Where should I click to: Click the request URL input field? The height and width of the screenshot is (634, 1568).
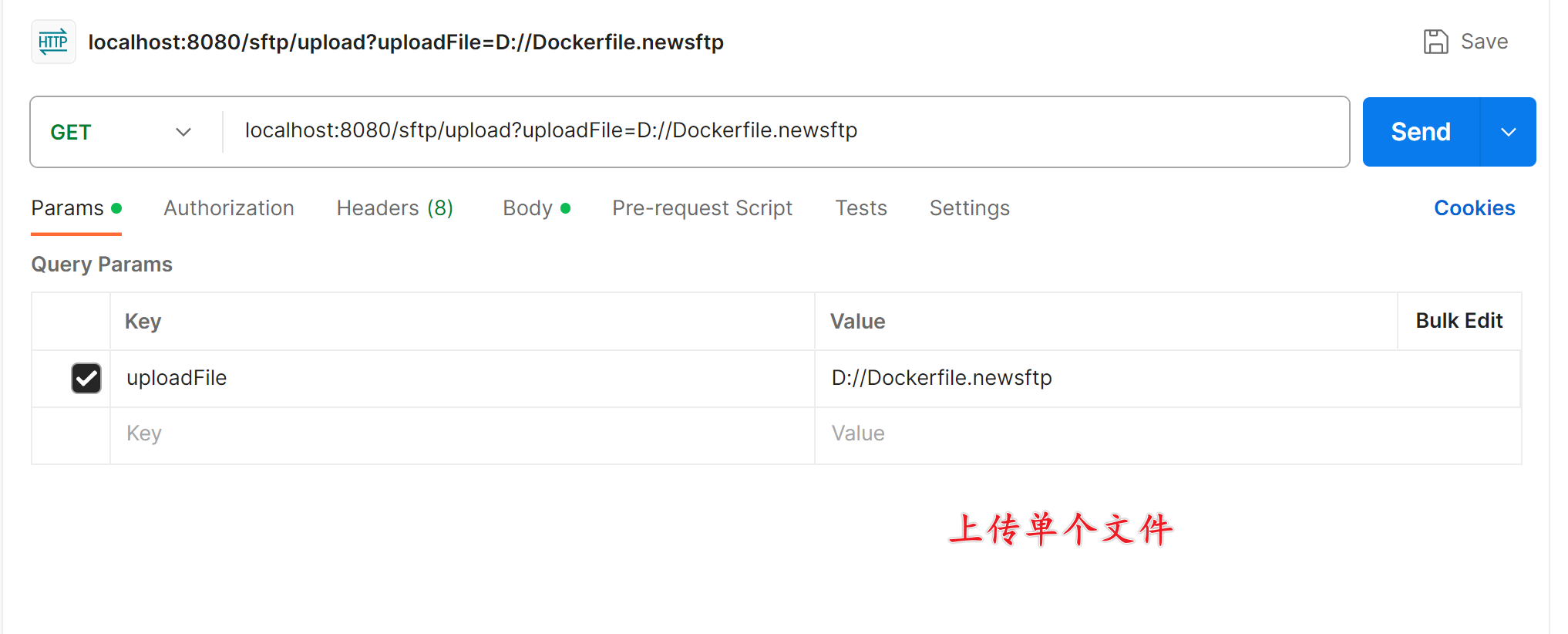[785, 131]
